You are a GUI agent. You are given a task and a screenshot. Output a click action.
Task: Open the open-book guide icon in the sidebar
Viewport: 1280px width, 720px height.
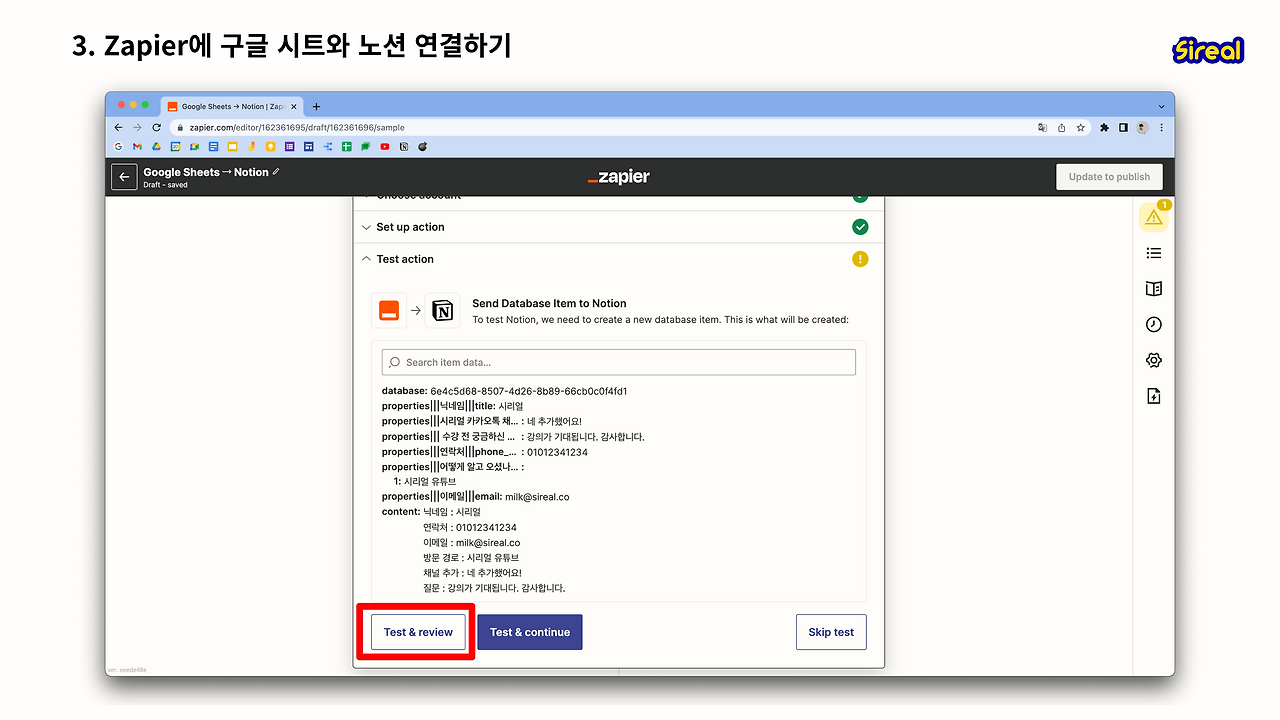(1154, 289)
